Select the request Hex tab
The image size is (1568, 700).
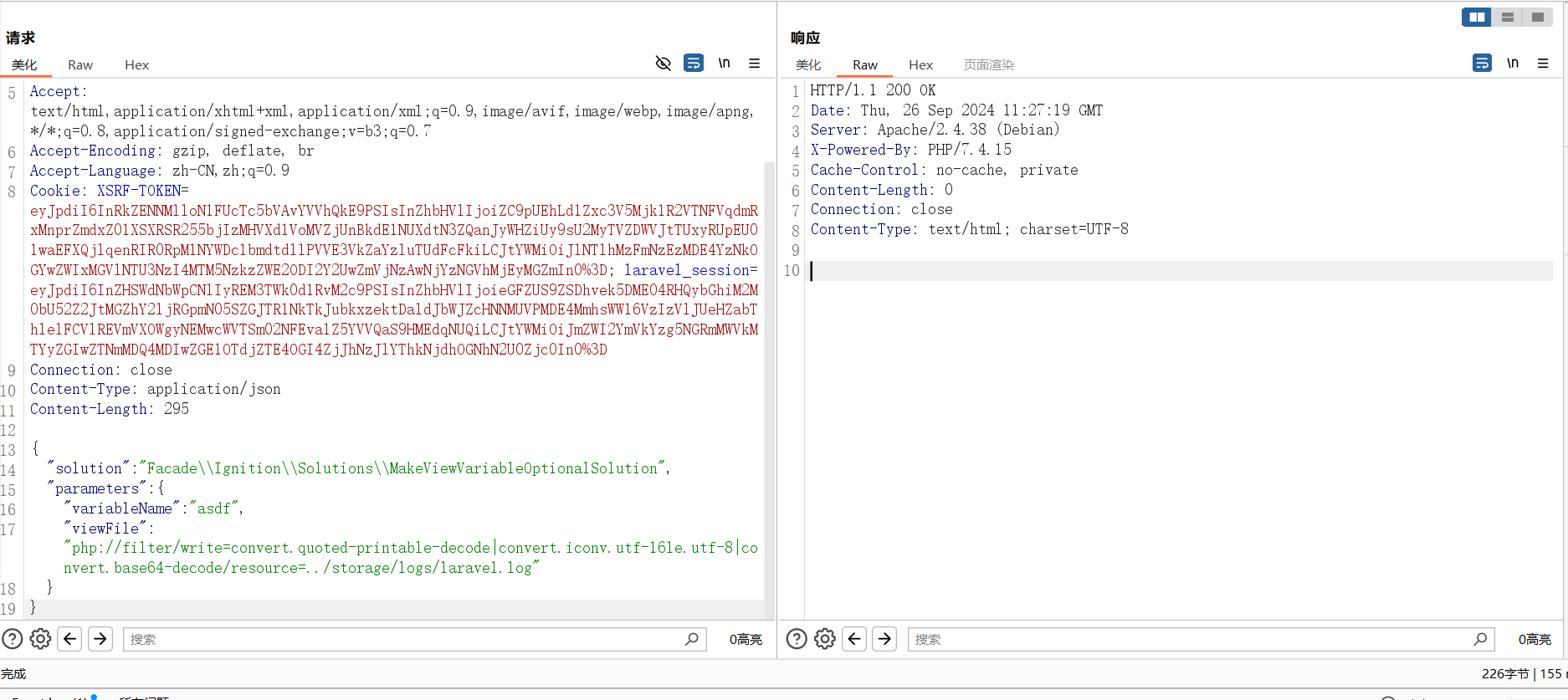tap(136, 64)
